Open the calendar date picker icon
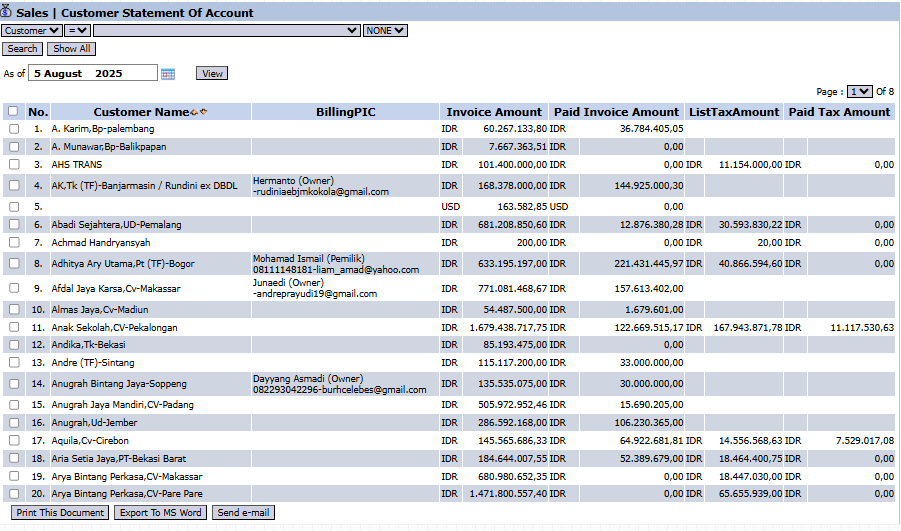 [x=168, y=74]
